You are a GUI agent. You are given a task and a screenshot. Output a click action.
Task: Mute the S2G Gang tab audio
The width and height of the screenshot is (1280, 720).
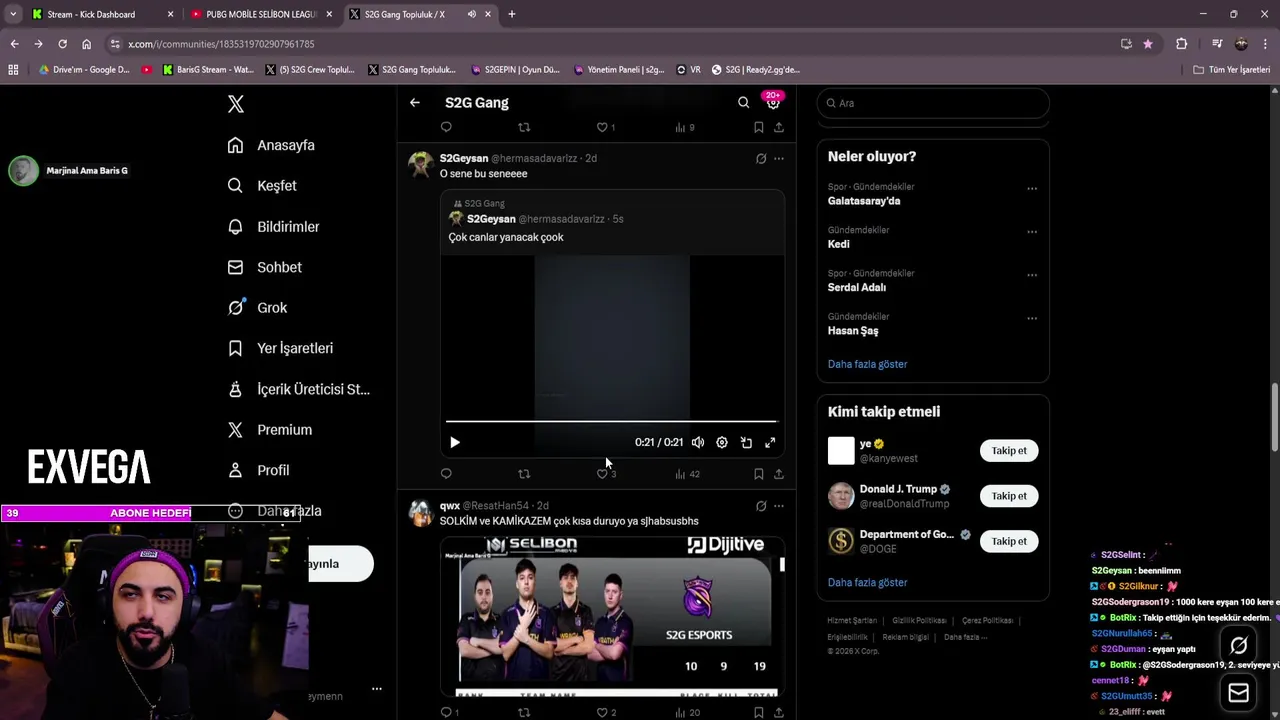[x=471, y=14]
